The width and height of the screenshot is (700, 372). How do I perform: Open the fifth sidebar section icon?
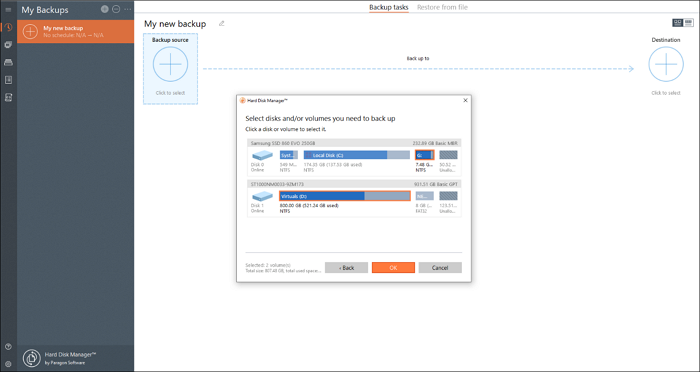[x=8, y=97]
